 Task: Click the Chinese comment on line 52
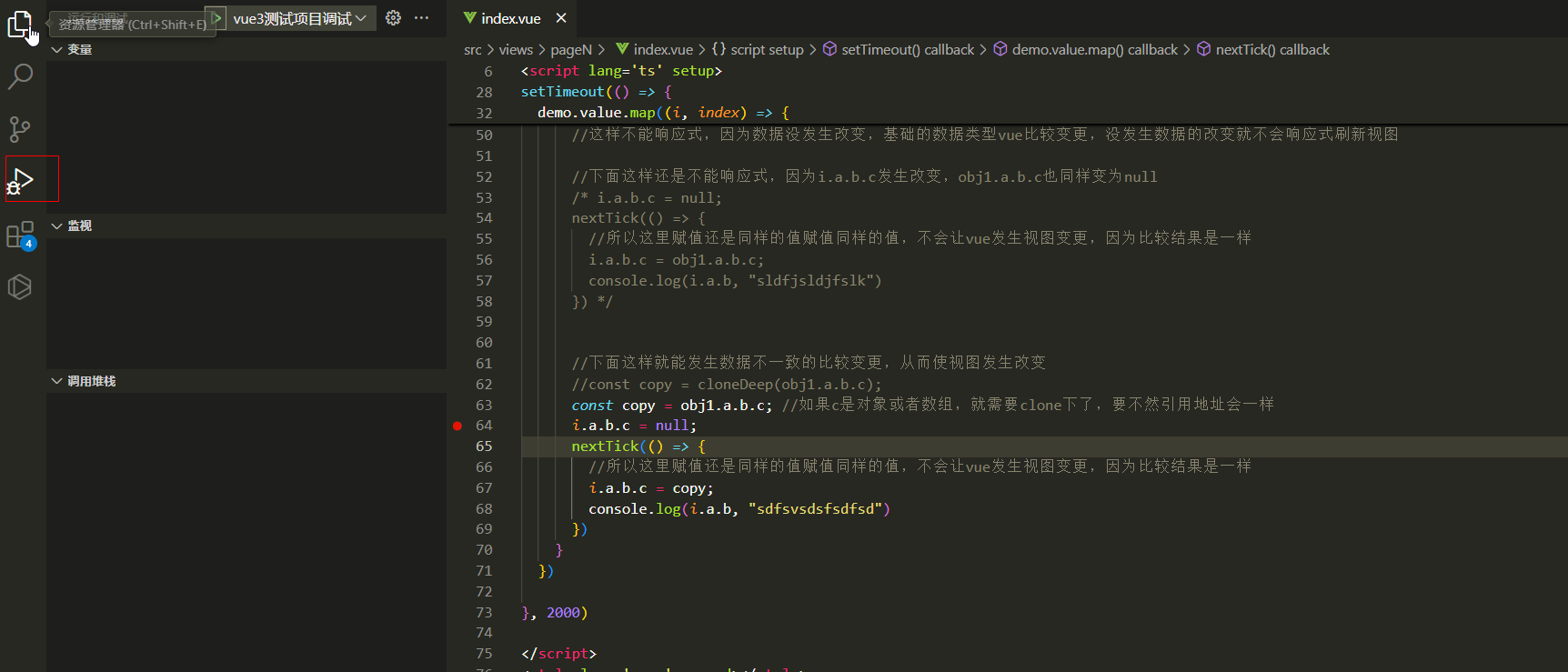pyautogui.click(x=865, y=176)
